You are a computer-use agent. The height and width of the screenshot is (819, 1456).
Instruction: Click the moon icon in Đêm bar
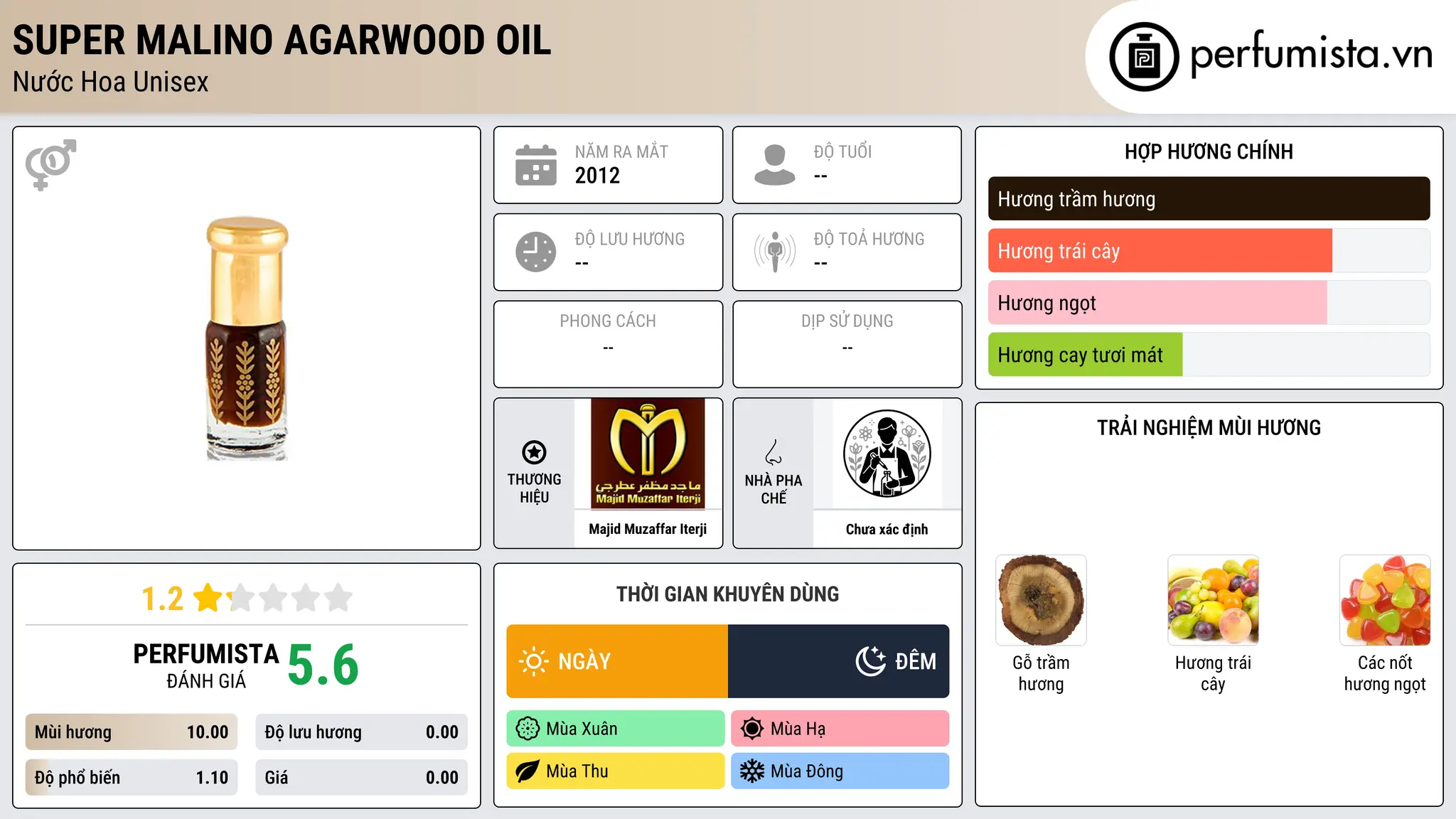coord(870,661)
